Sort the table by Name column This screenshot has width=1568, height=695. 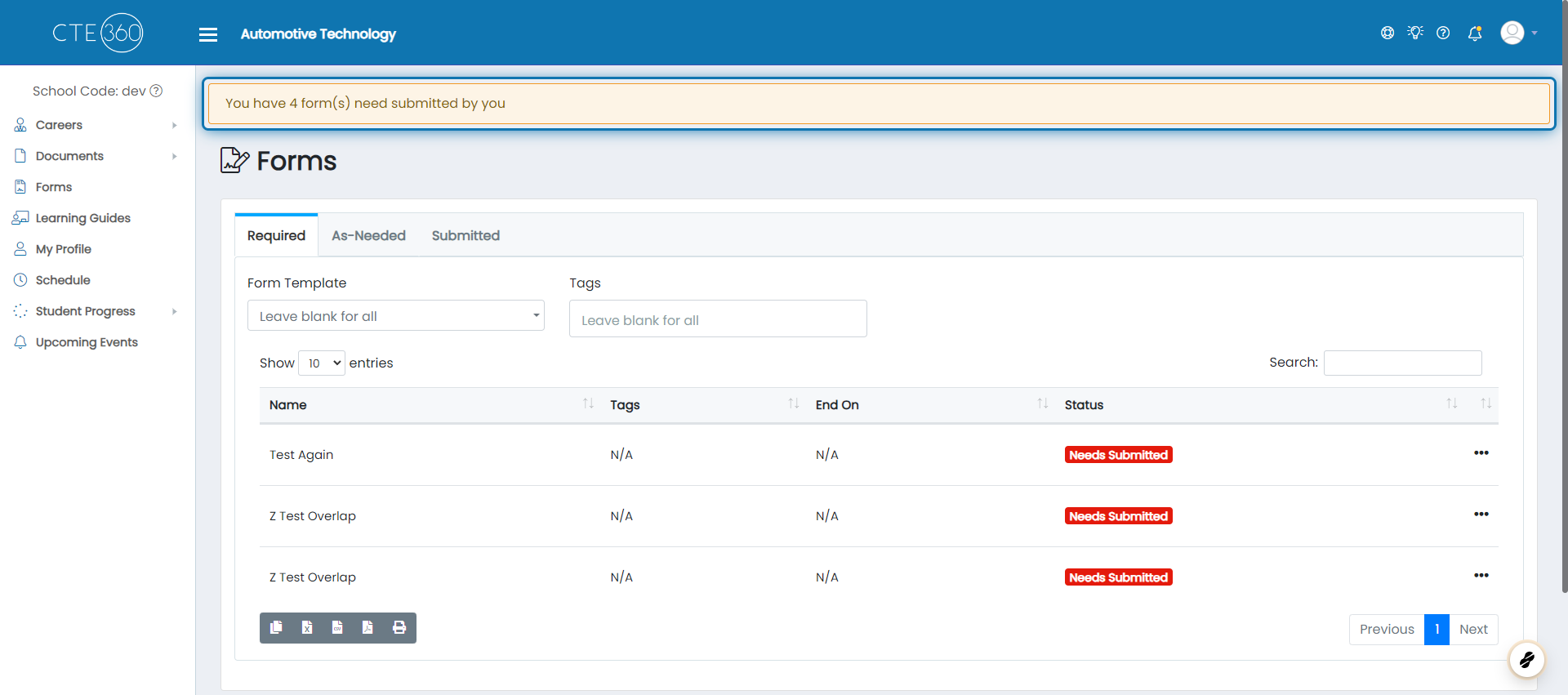point(430,404)
